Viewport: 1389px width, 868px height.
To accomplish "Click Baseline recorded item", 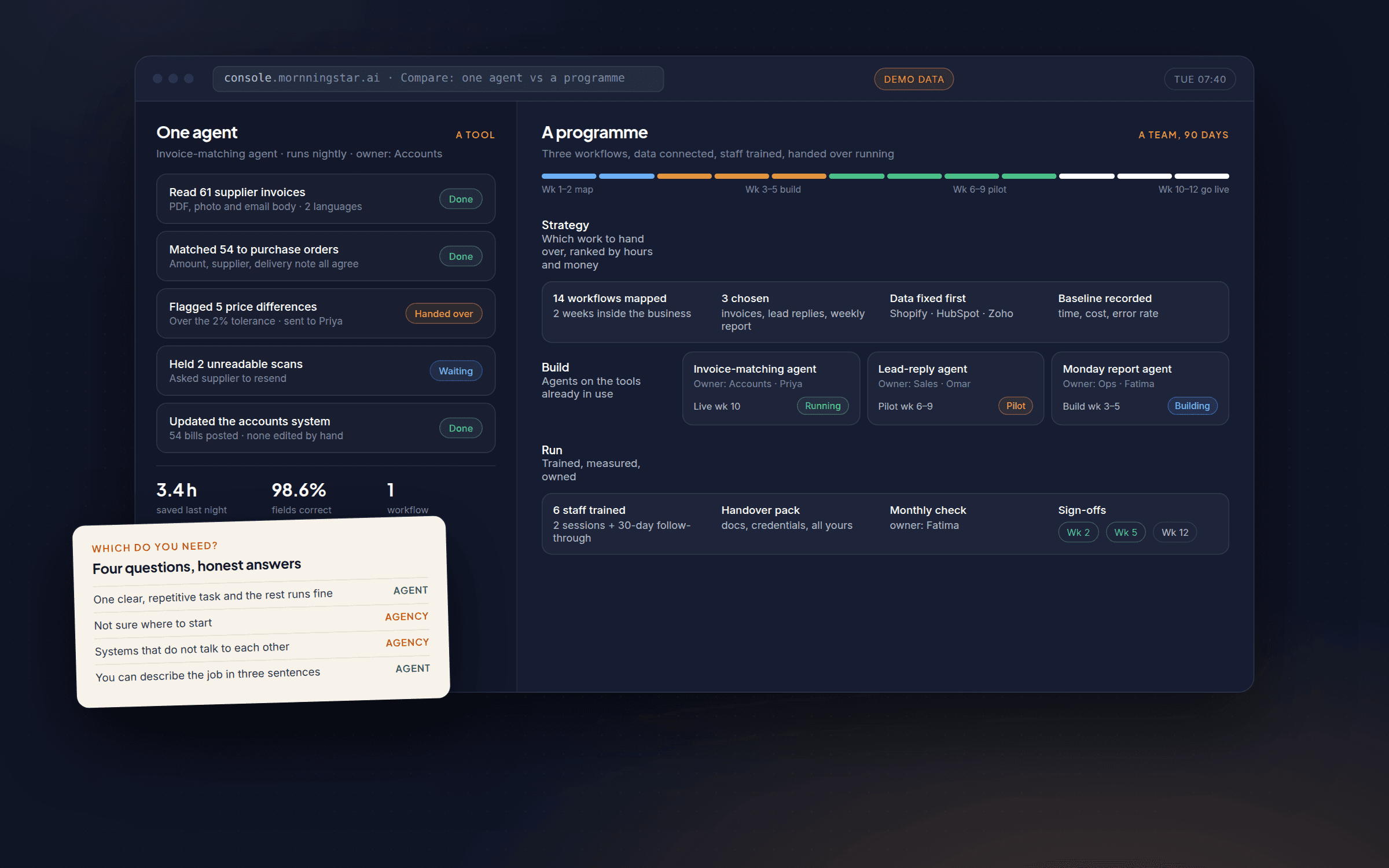I will pos(1108,306).
